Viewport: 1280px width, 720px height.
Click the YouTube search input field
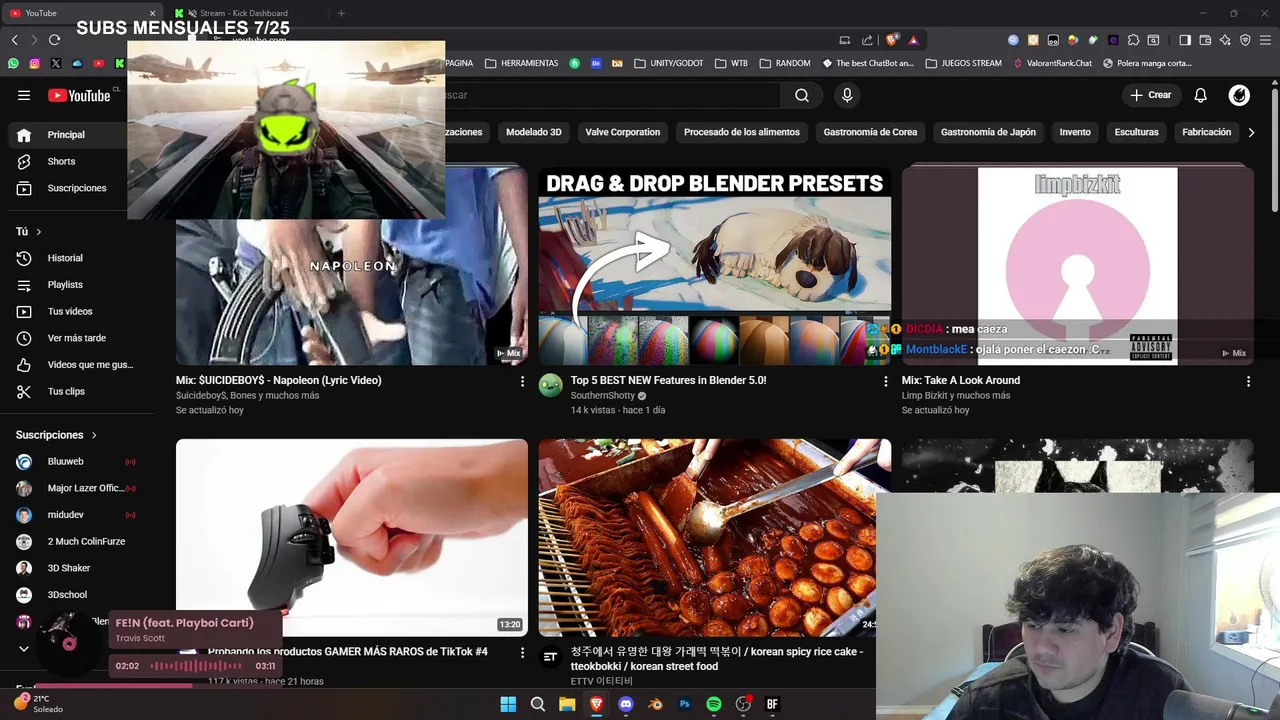click(612, 95)
